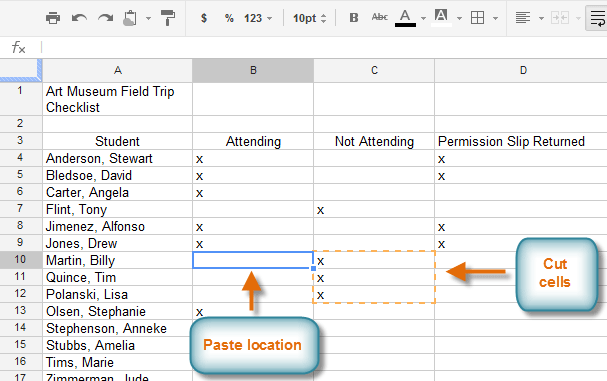Viewport: 607px width, 381px height.
Task: Click the clipboard paste icon
Action: [130, 18]
